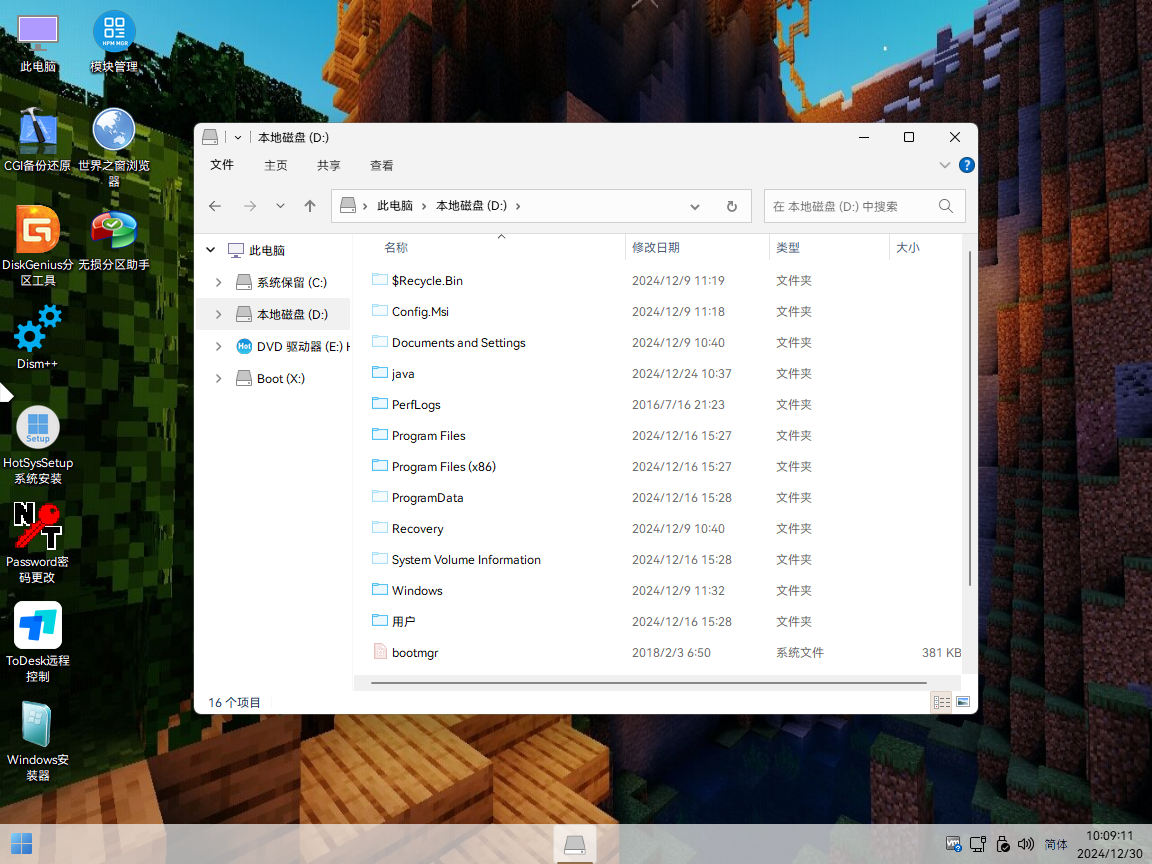Launch CGI备份还原 from the desktop
This screenshot has height=864, width=1152.
[37, 140]
